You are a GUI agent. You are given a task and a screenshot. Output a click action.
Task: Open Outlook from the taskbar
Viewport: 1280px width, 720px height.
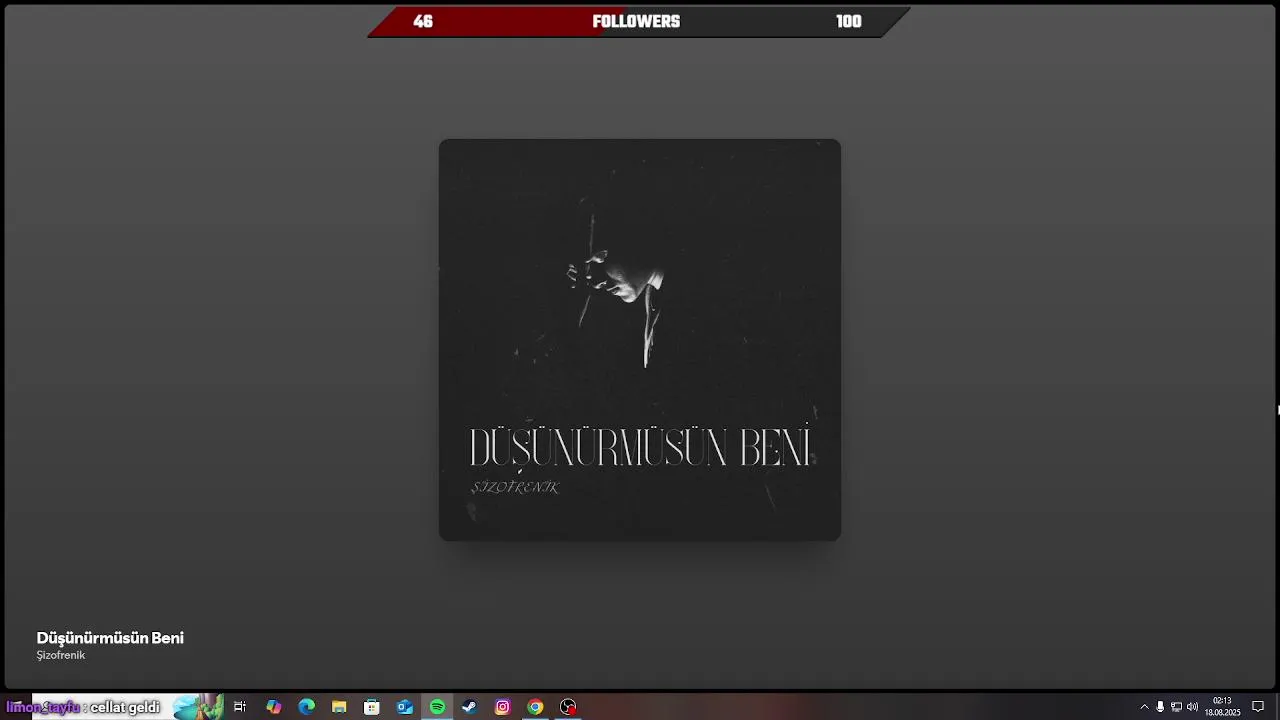tap(405, 707)
